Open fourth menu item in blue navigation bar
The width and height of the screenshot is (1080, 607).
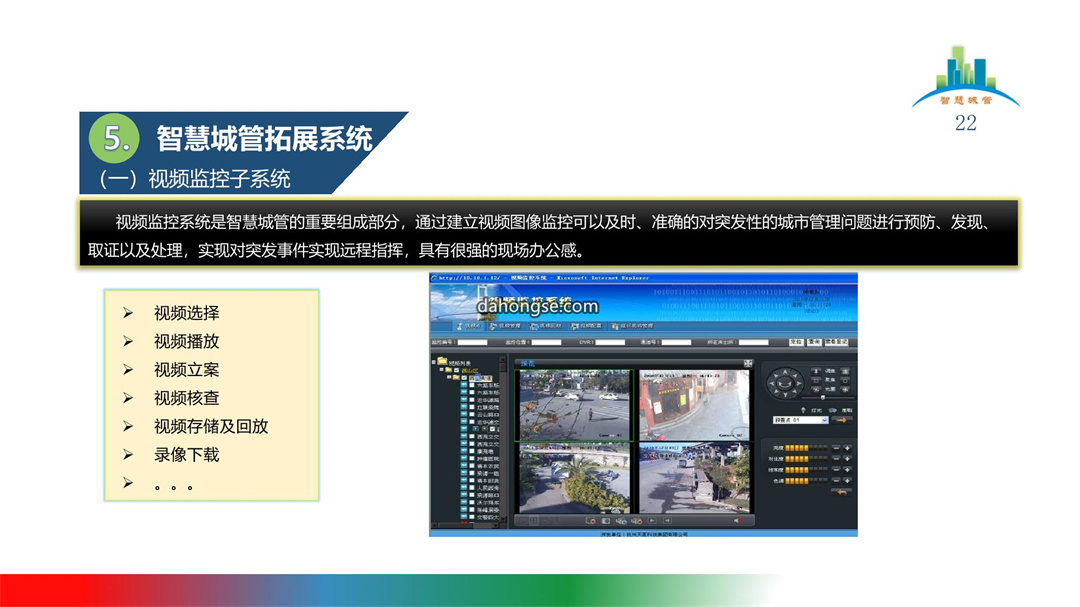tap(586, 326)
